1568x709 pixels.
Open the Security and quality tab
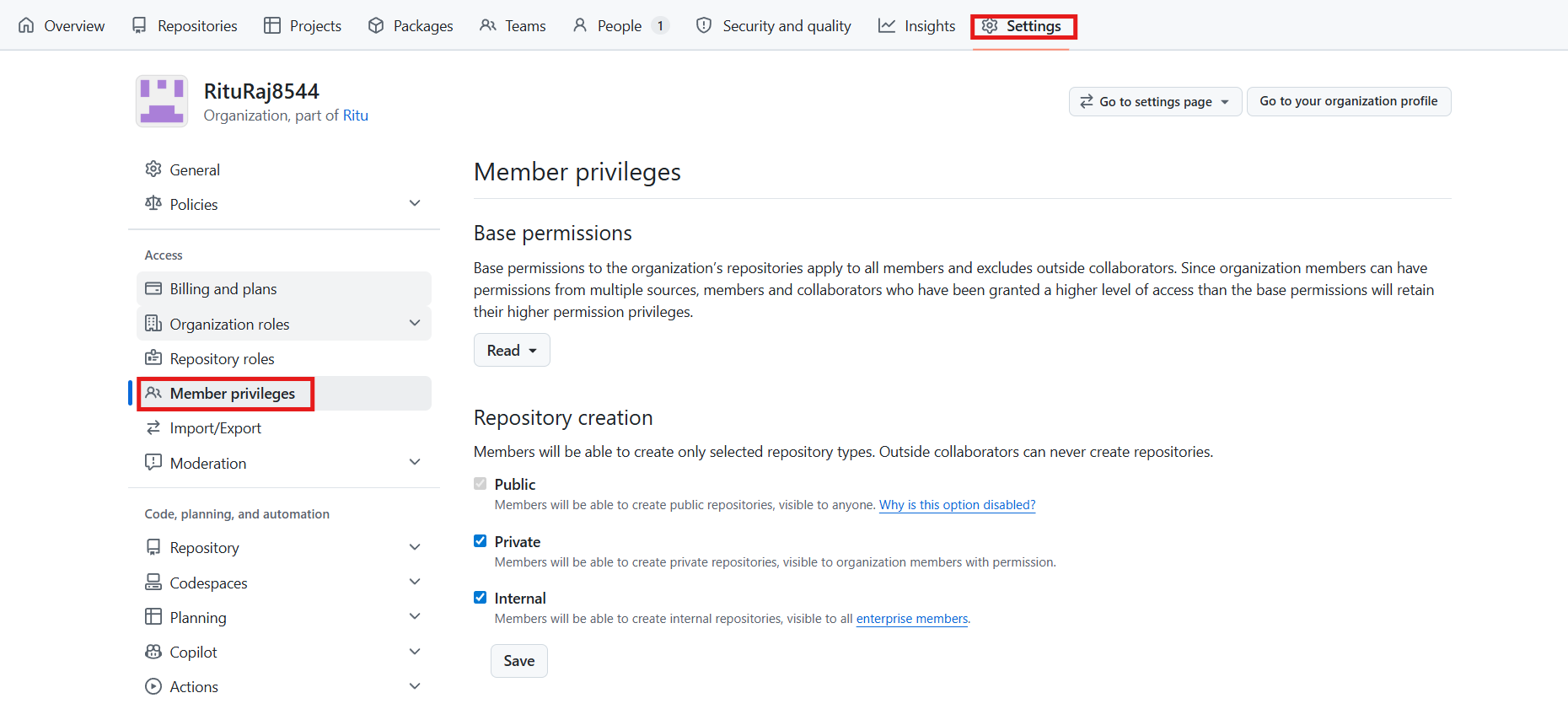774,25
